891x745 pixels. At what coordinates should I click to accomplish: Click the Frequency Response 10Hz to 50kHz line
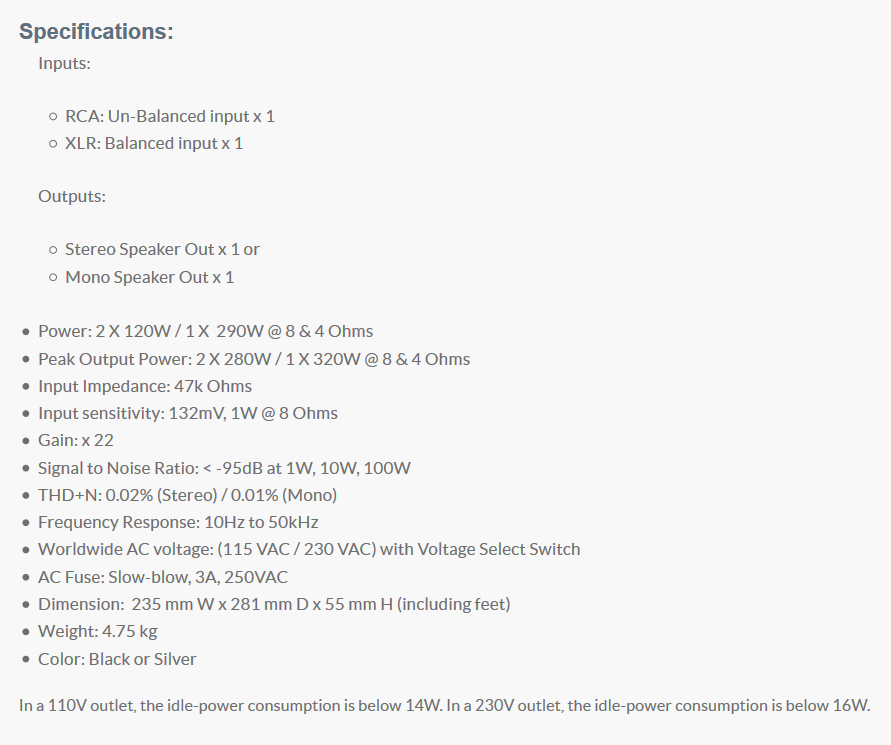(x=178, y=522)
